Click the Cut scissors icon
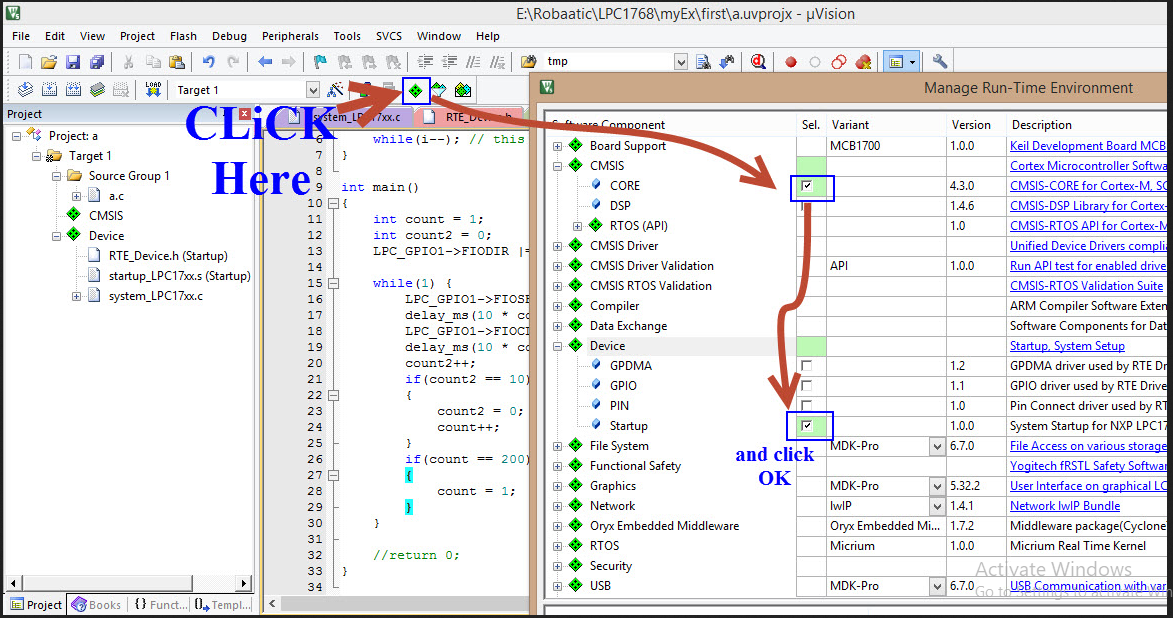The width and height of the screenshot is (1173, 618). (129, 61)
